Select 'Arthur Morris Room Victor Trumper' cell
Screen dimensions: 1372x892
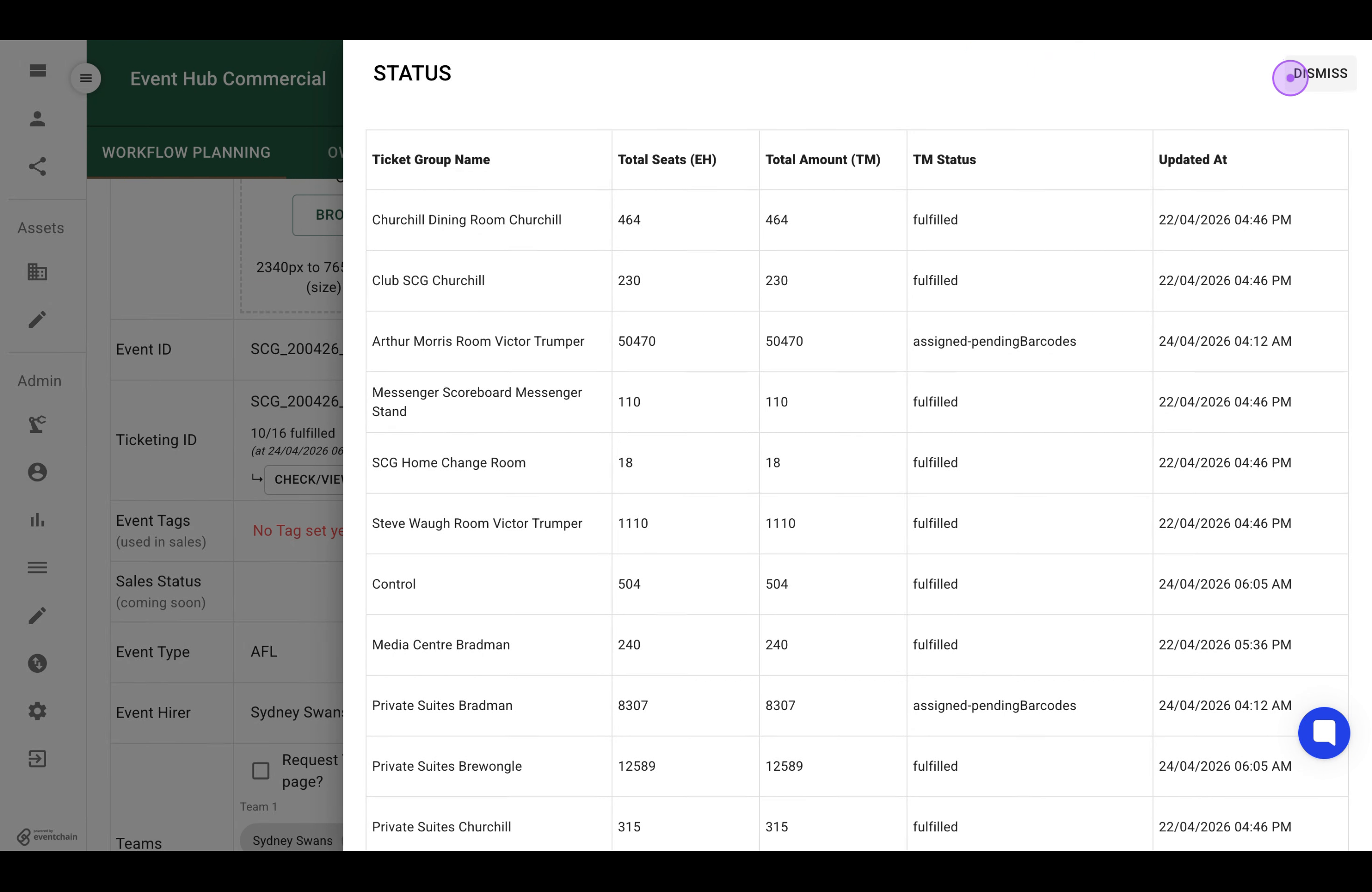(x=489, y=341)
